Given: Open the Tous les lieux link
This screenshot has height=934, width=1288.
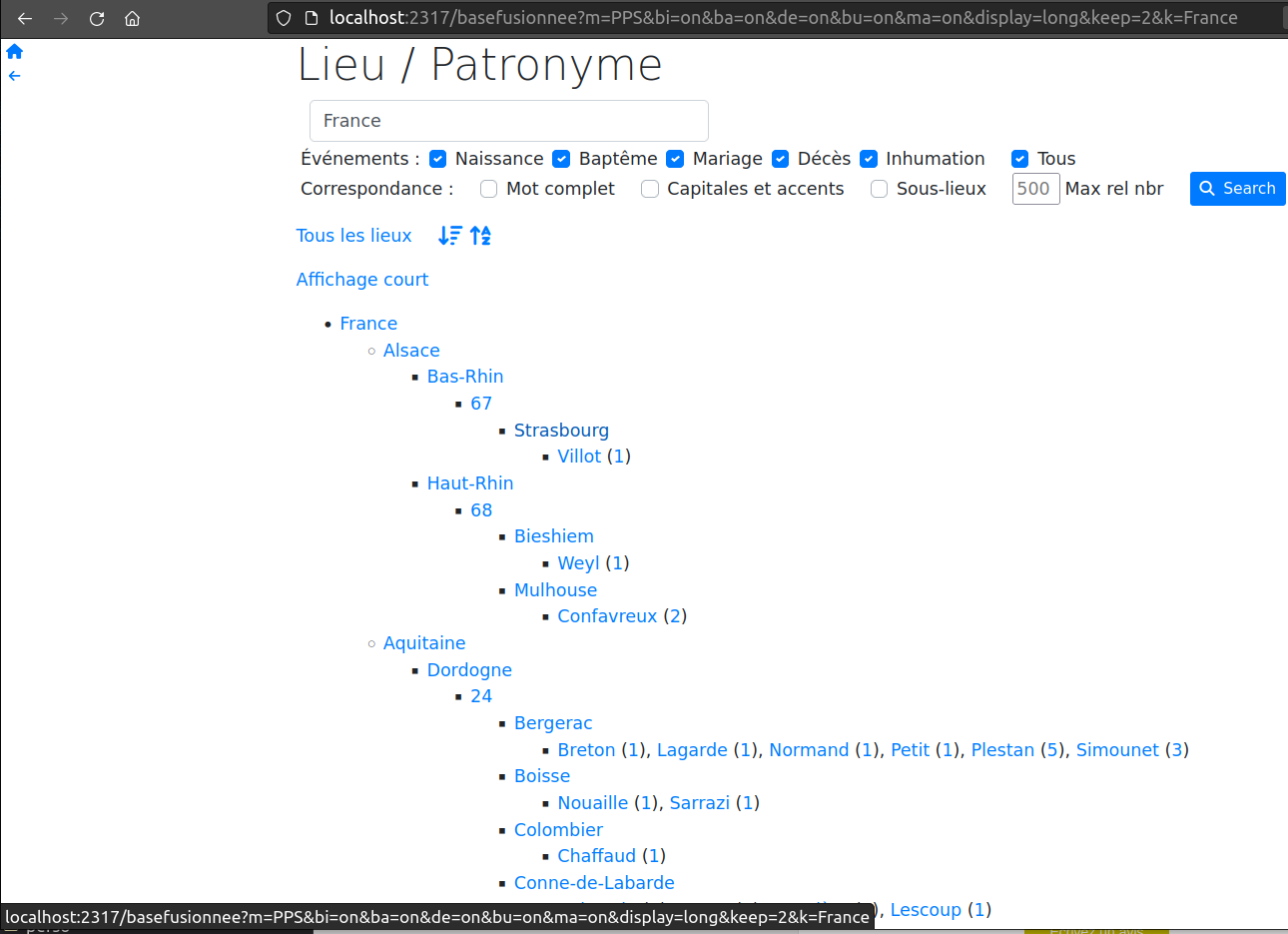Looking at the screenshot, I should click(353, 235).
